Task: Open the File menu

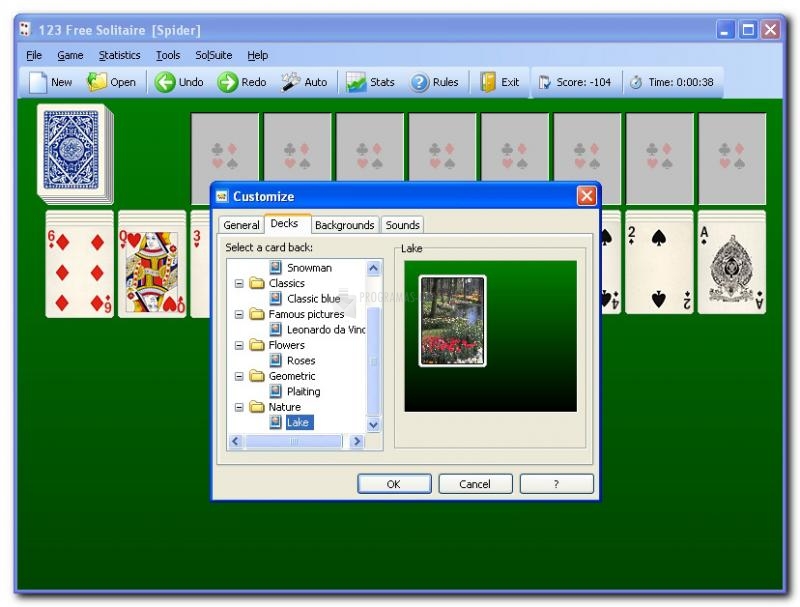Action: [34, 55]
